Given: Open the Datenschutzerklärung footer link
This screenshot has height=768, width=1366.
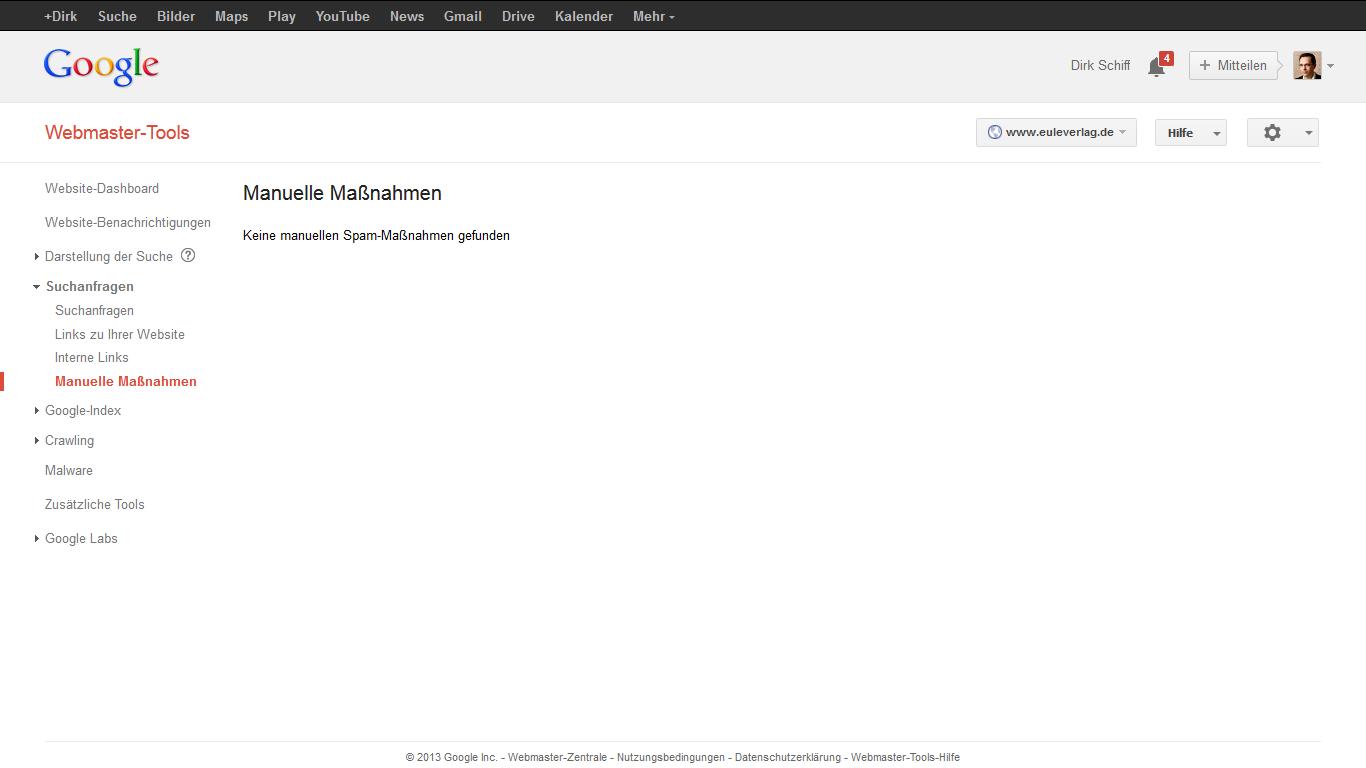Looking at the screenshot, I should tap(788, 757).
